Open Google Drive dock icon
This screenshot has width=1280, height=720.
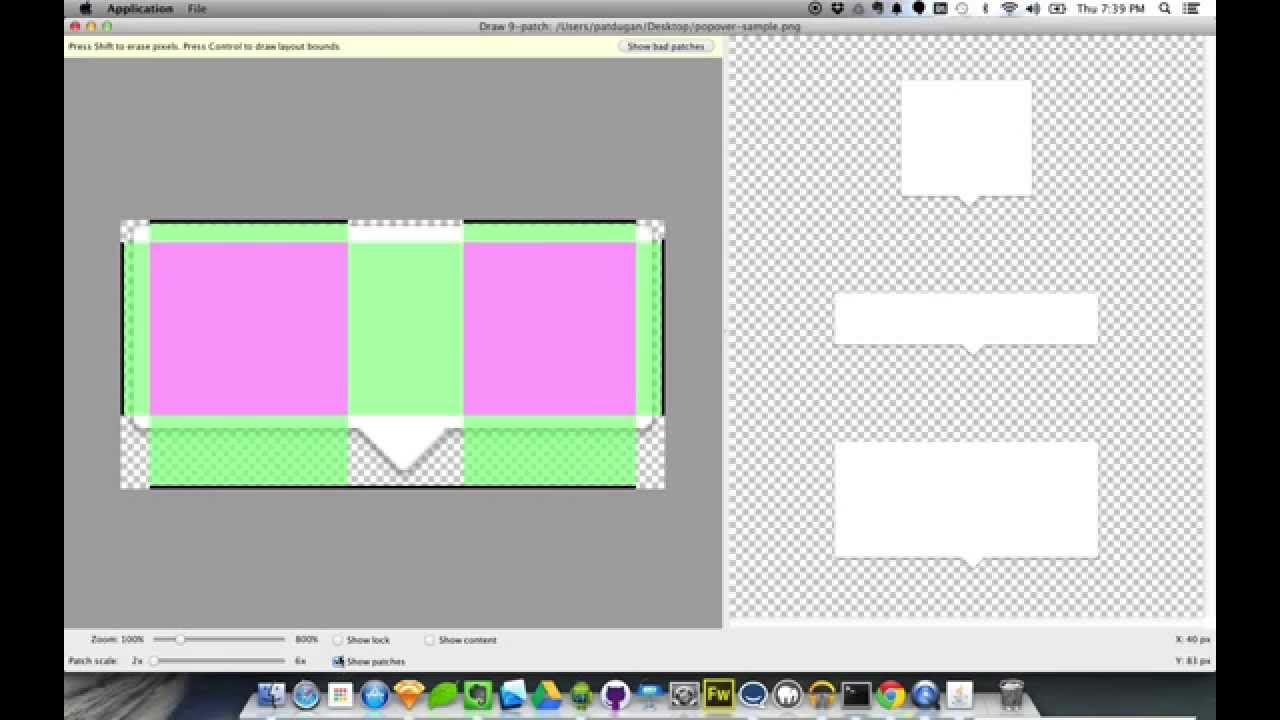coord(546,694)
